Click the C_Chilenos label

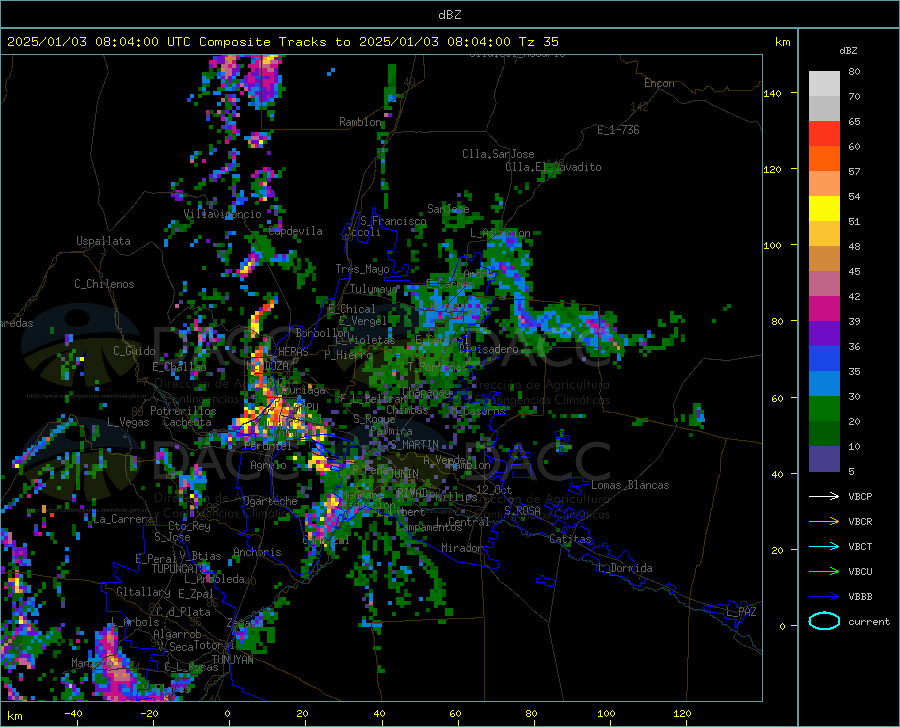[104, 284]
